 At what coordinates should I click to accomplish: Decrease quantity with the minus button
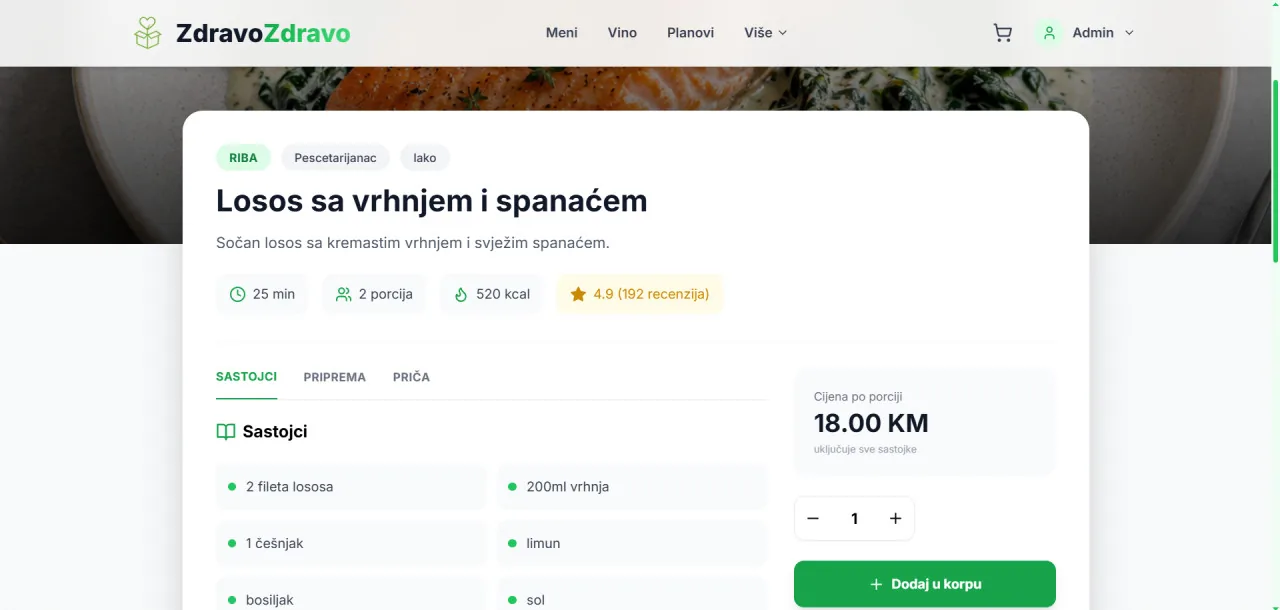point(813,518)
